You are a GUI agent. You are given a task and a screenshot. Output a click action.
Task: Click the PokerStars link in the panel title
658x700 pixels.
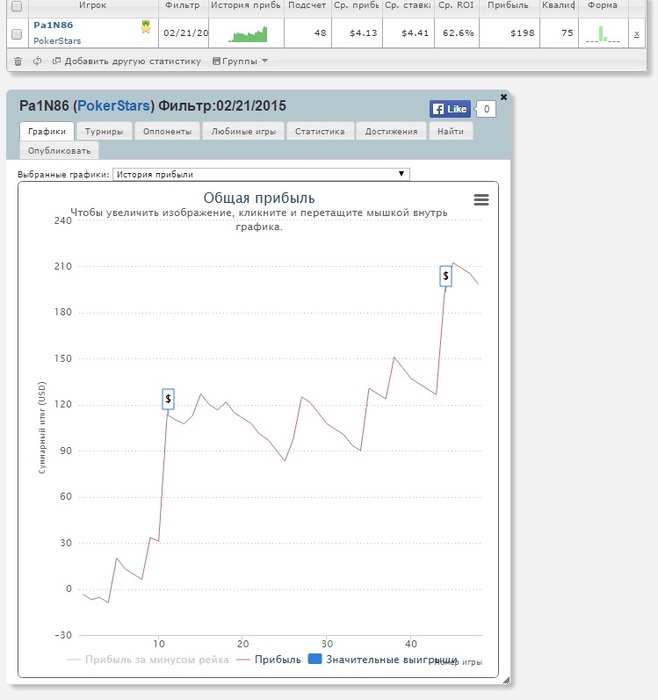pyautogui.click(x=113, y=106)
